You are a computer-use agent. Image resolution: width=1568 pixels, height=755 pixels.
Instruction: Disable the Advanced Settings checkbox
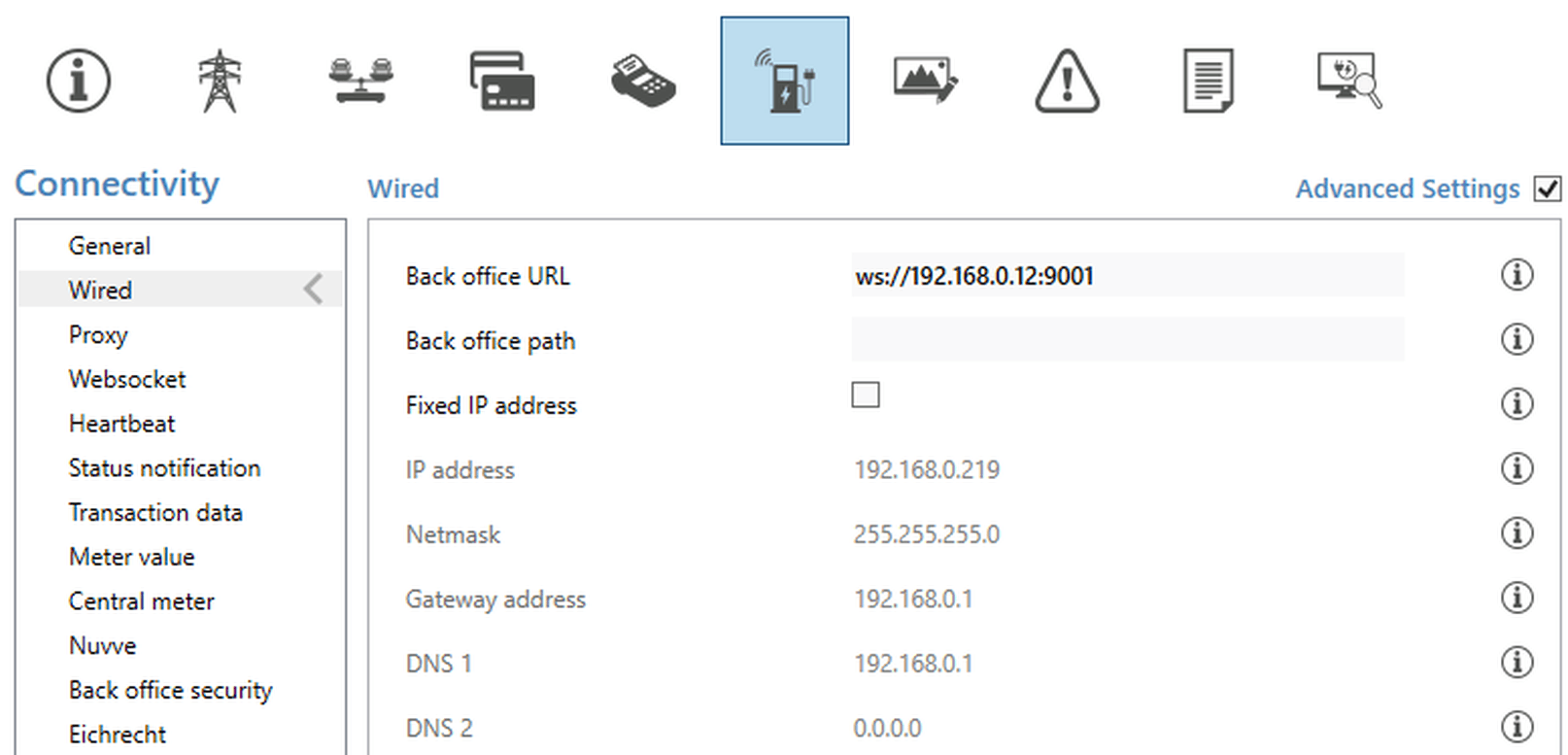tap(1547, 189)
